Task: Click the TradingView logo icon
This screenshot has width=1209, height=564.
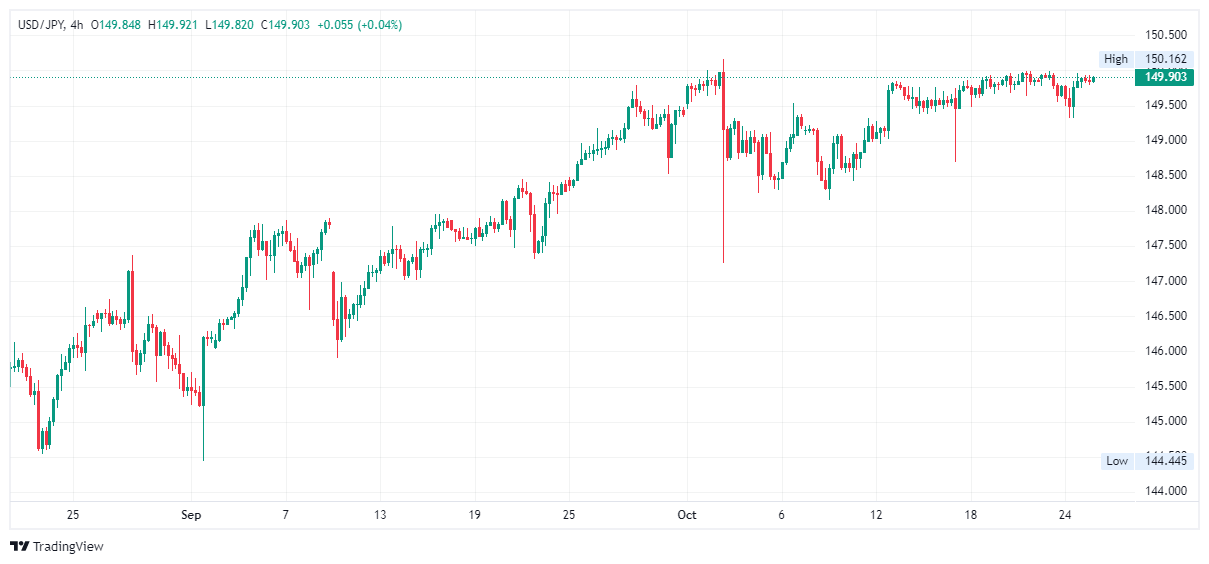Action: pyautogui.click(x=19, y=546)
